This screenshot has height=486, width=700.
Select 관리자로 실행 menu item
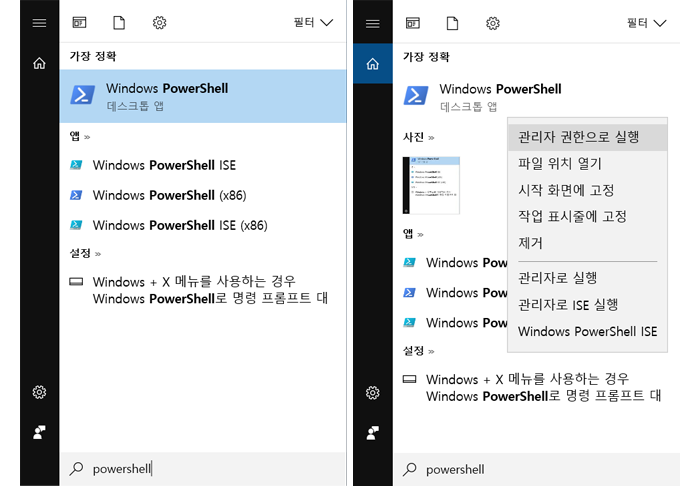pos(588,278)
